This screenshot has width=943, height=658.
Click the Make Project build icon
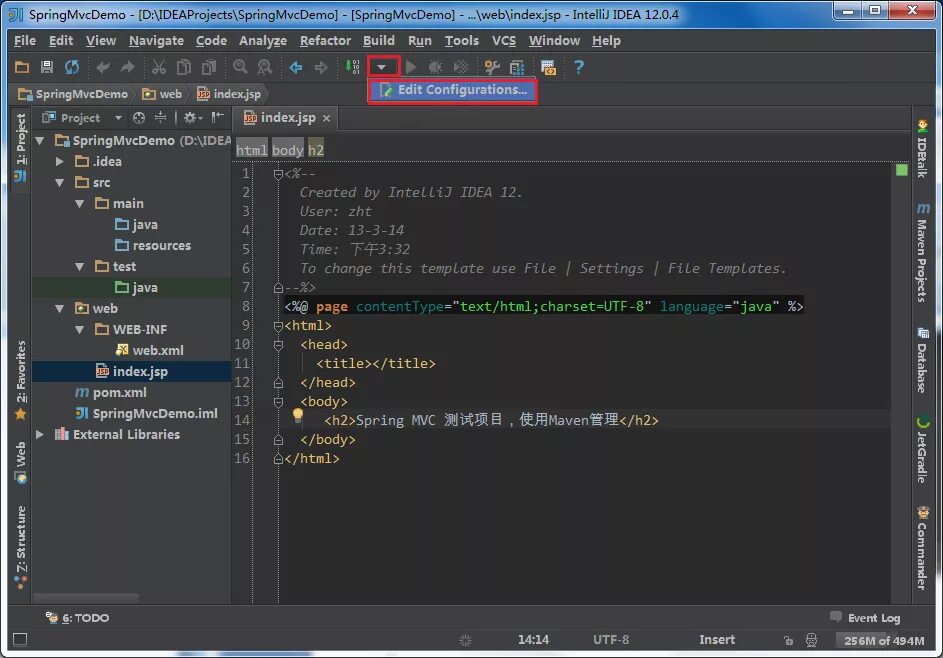tap(352, 67)
